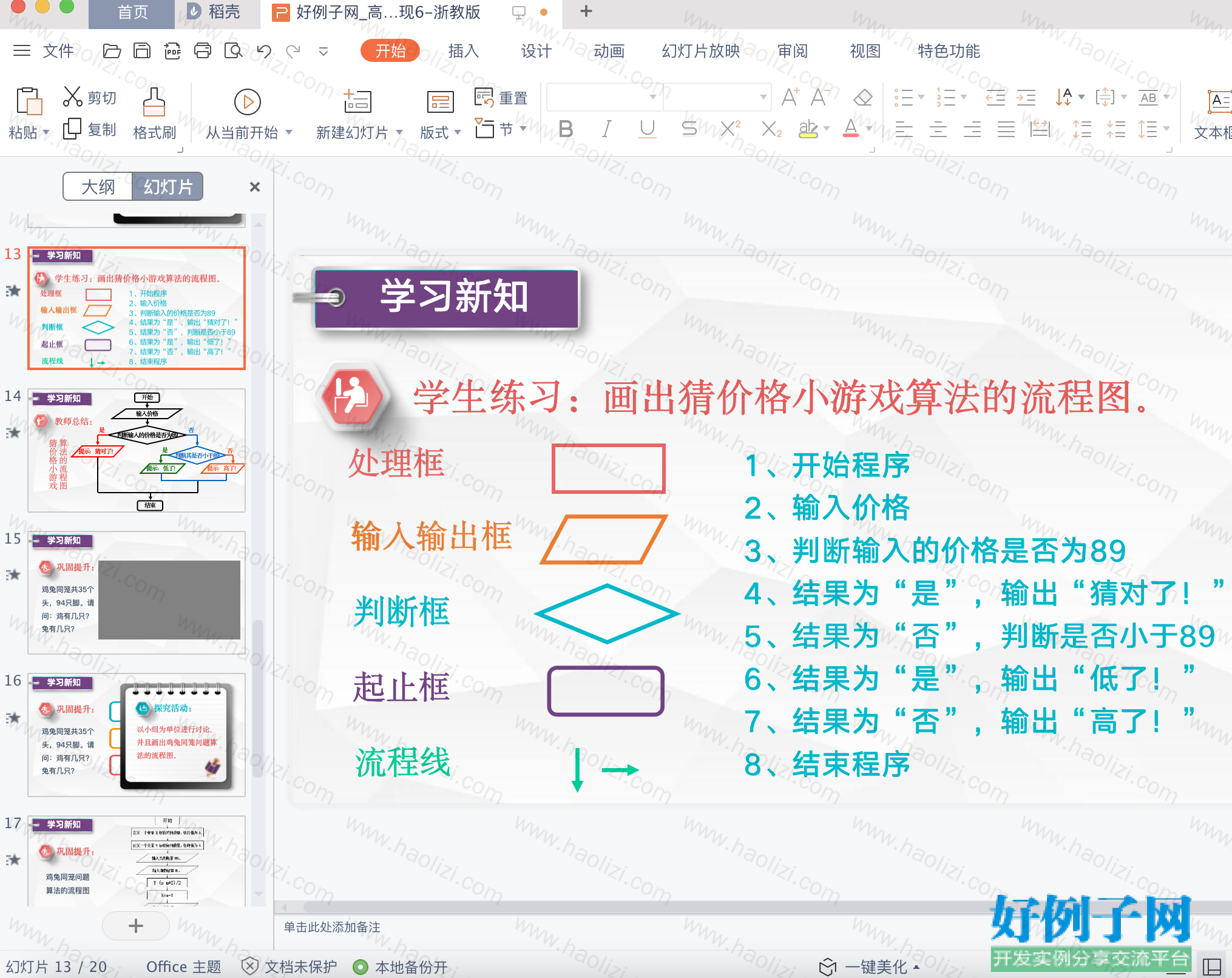The width and height of the screenshot is (1232, 978).
Task: Open new document tab plus button
Action: coord(586,11)
